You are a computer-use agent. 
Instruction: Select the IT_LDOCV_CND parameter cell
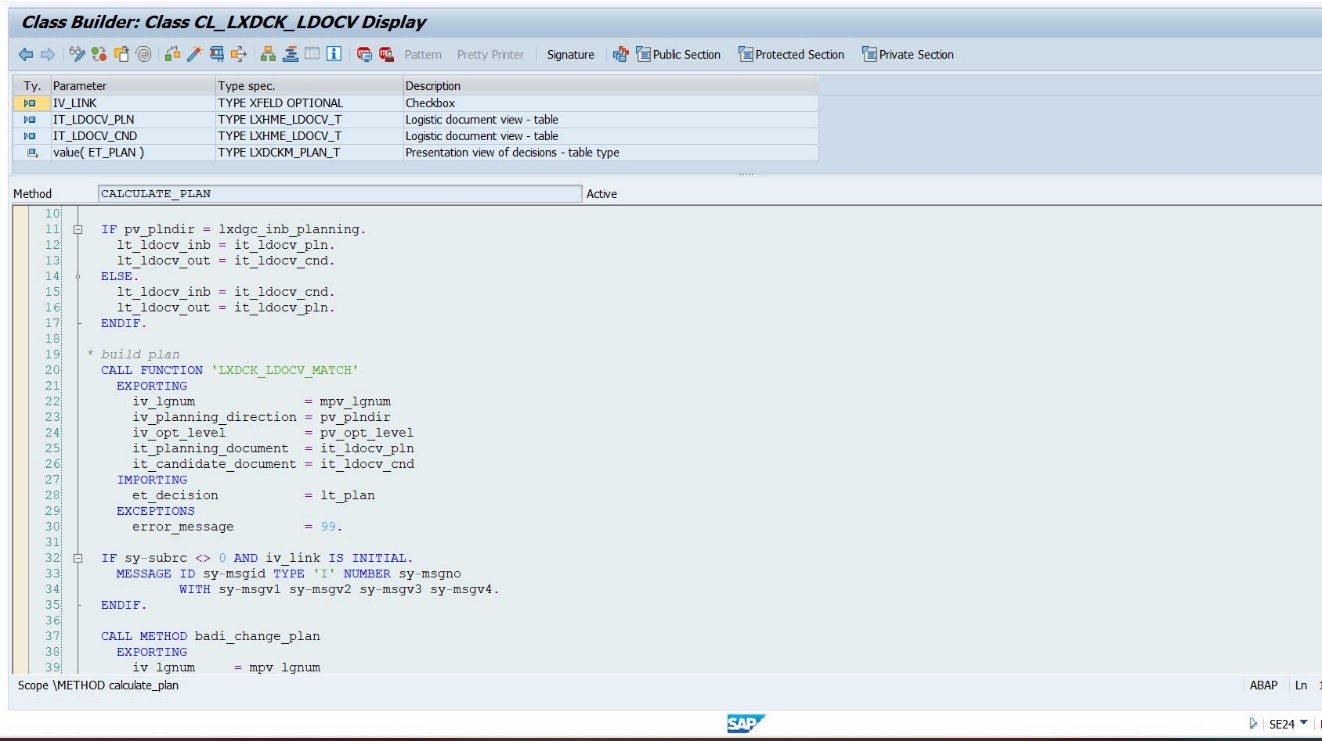tap(132, 136)
